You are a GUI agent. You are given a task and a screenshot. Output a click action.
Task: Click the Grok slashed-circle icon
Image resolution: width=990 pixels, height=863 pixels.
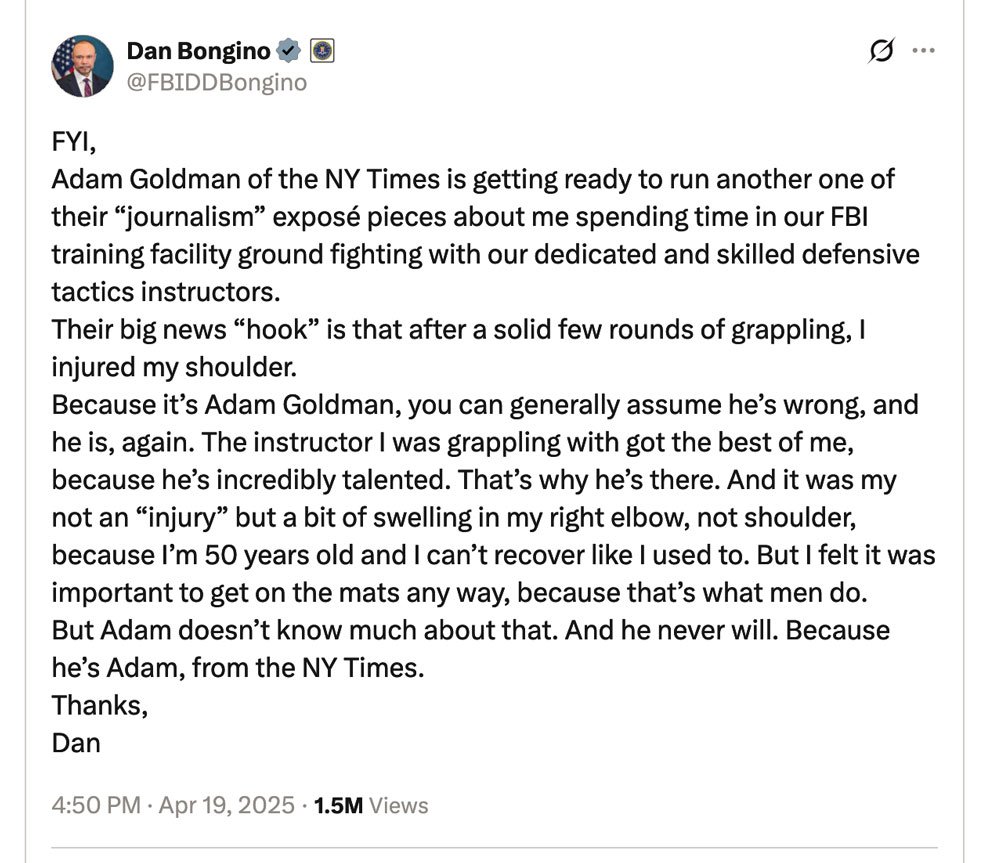(881, 51)
